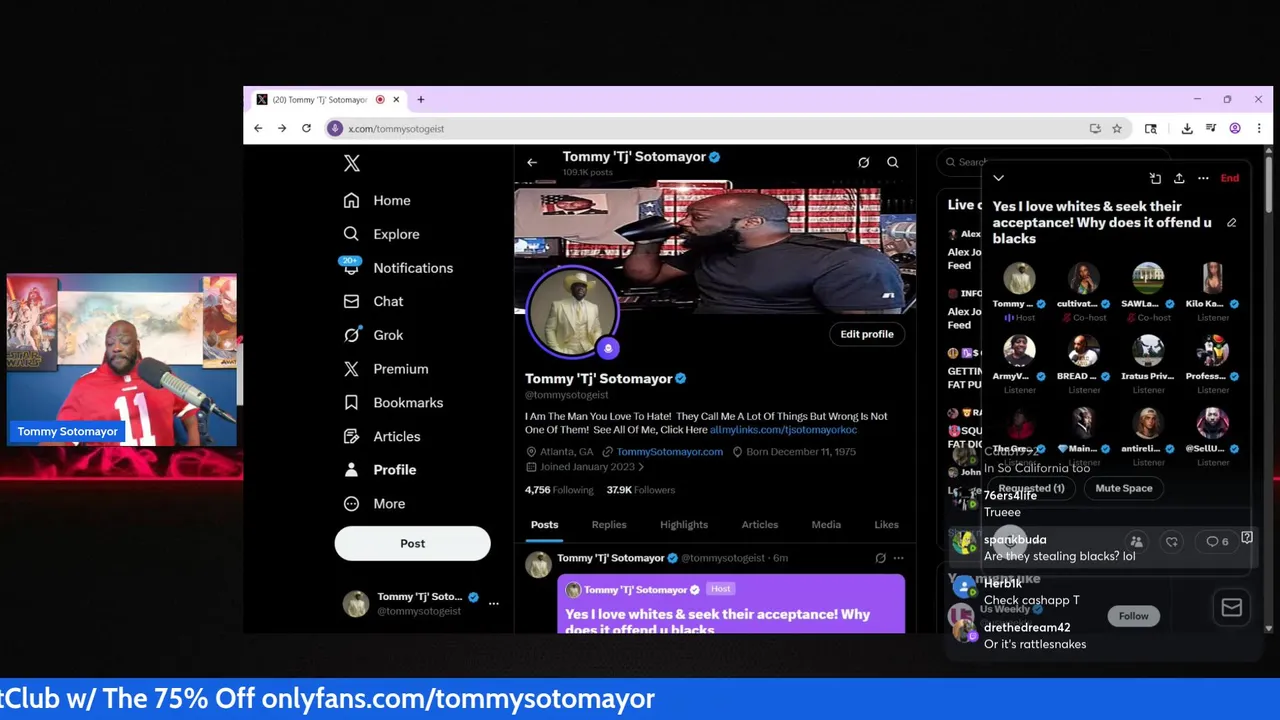Click the Edit profile button
The image size is (1280, 720).
(x=867, y=334)
